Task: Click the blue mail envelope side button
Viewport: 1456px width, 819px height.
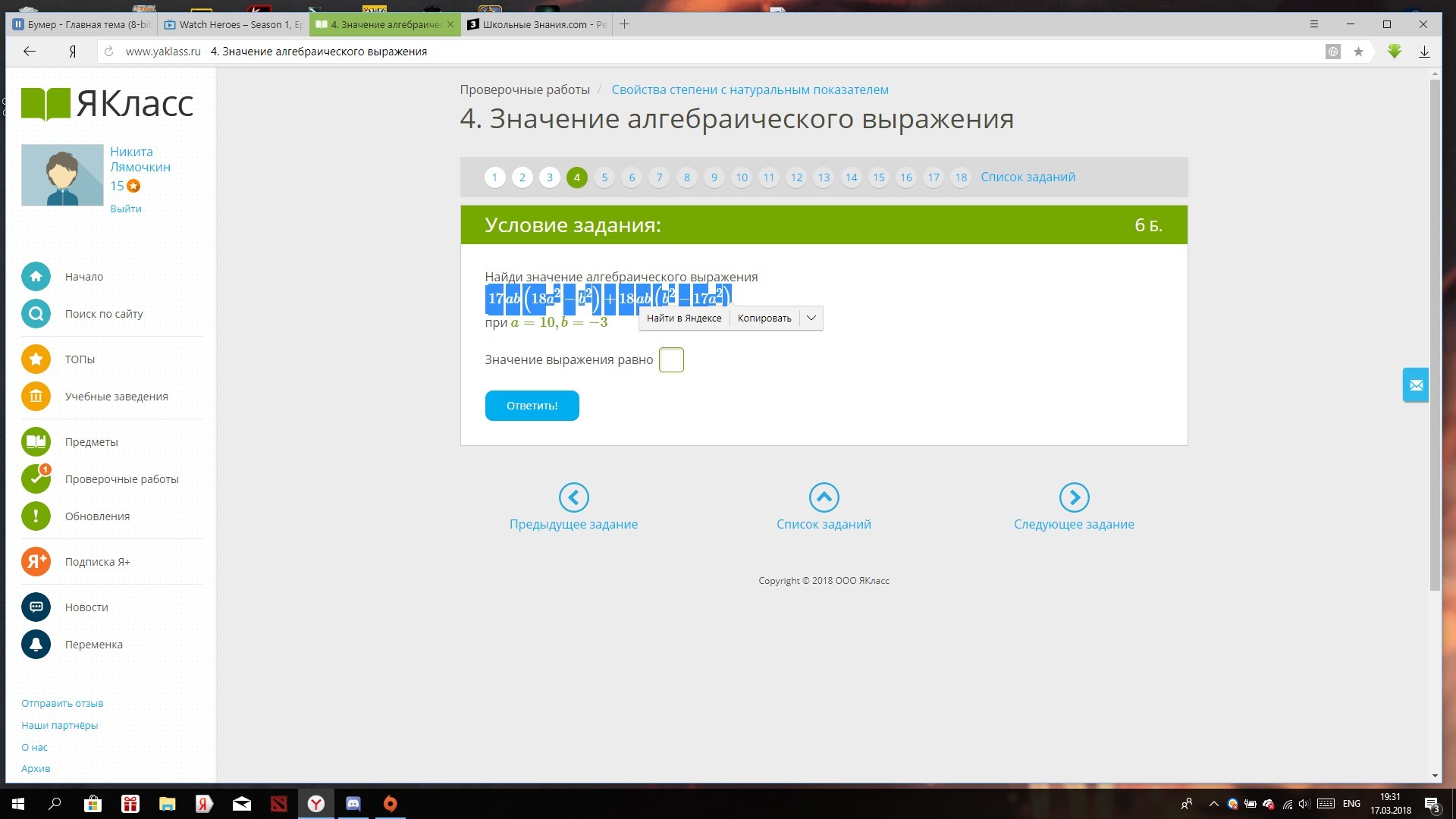Action: 1415,385
